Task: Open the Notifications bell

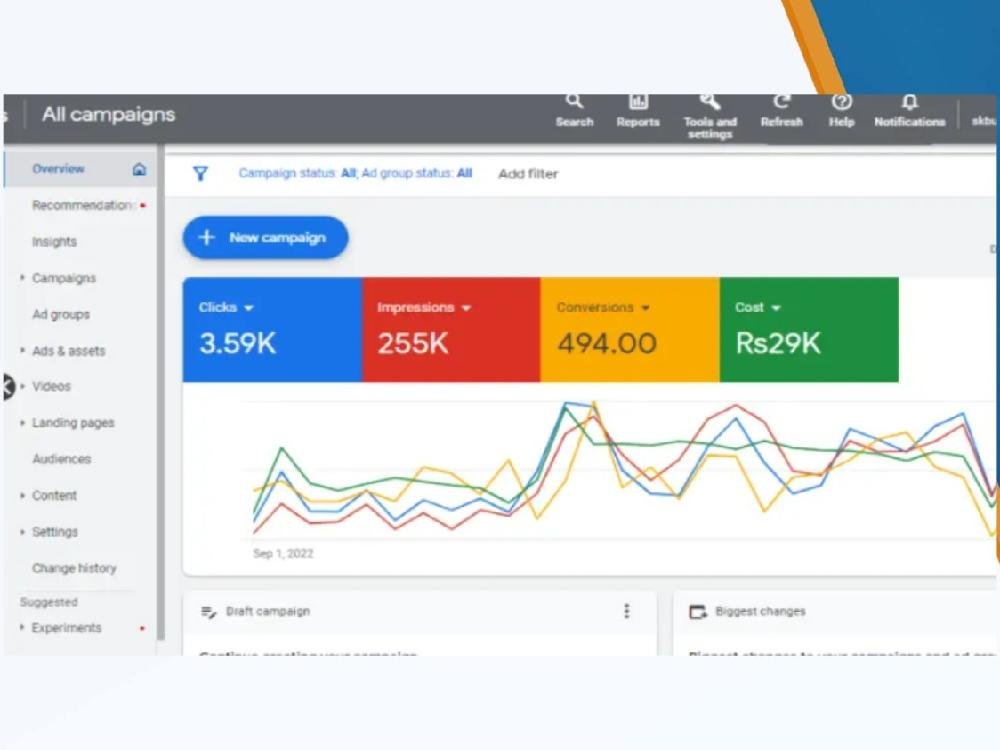Action: (x=909, y=102)
